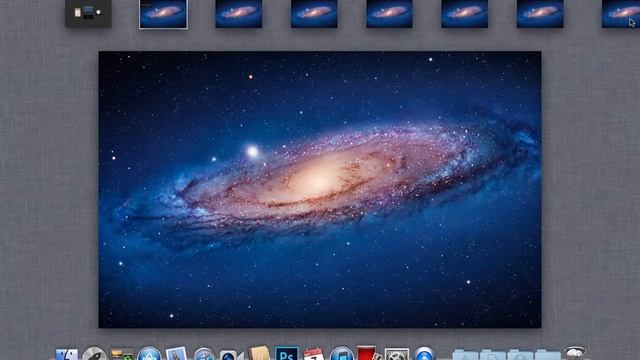640x360 pixels.
Task: Open Mail stamp icon in Dock
Action: [176, 354]
